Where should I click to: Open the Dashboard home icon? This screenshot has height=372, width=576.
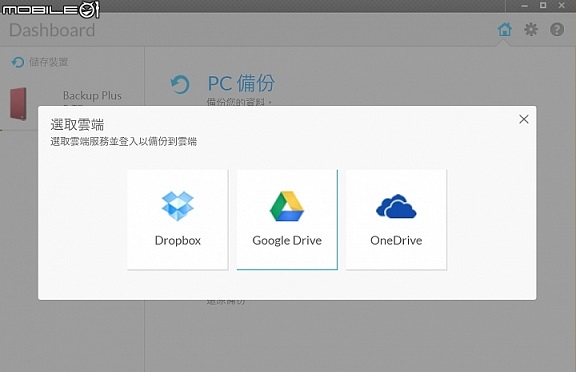504,29
